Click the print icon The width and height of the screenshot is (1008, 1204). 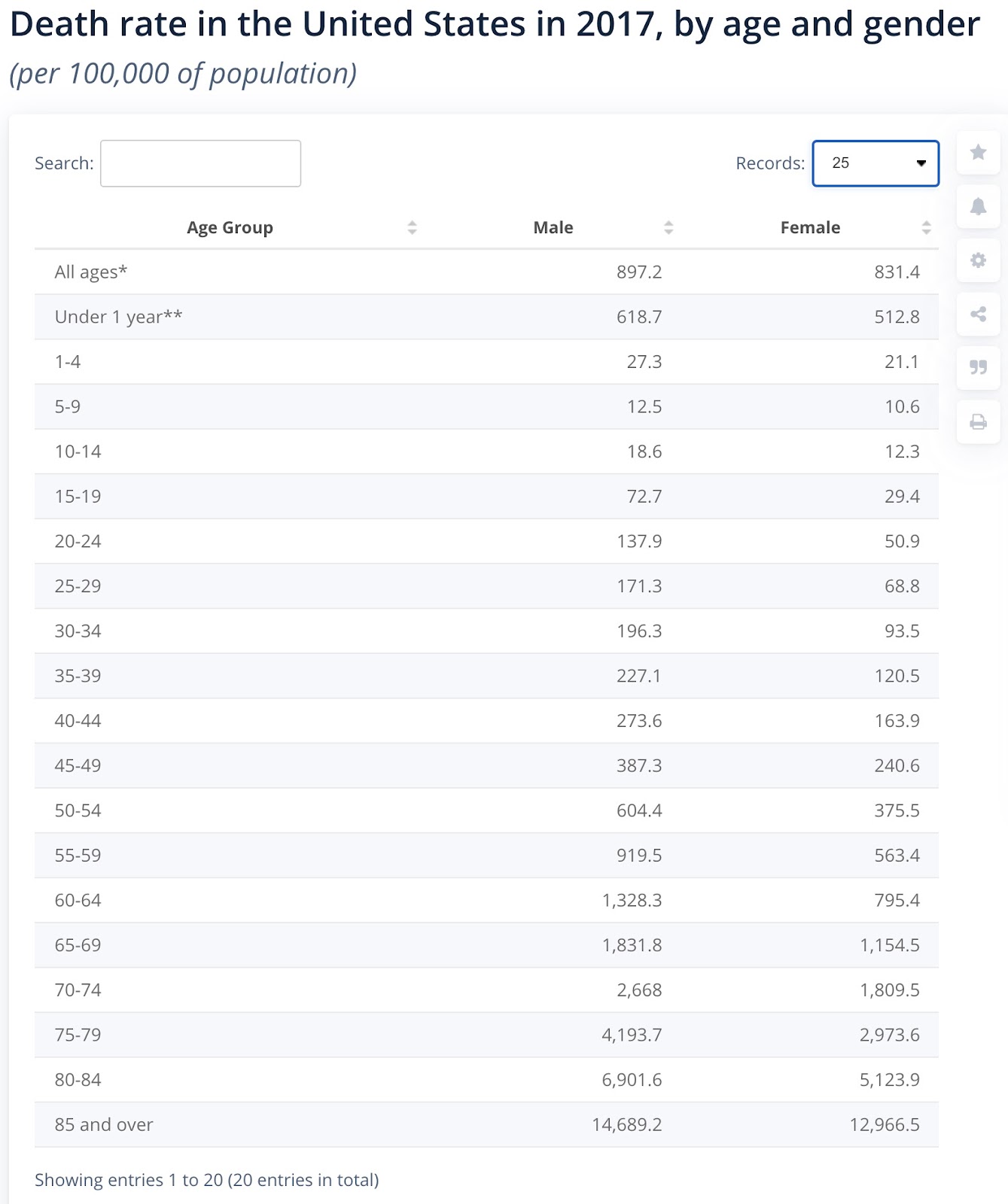pos(978,421)
